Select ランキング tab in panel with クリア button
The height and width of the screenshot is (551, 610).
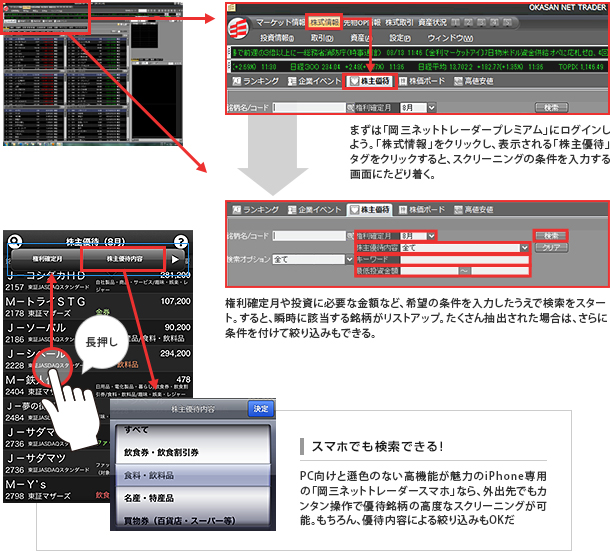(256, 209)
